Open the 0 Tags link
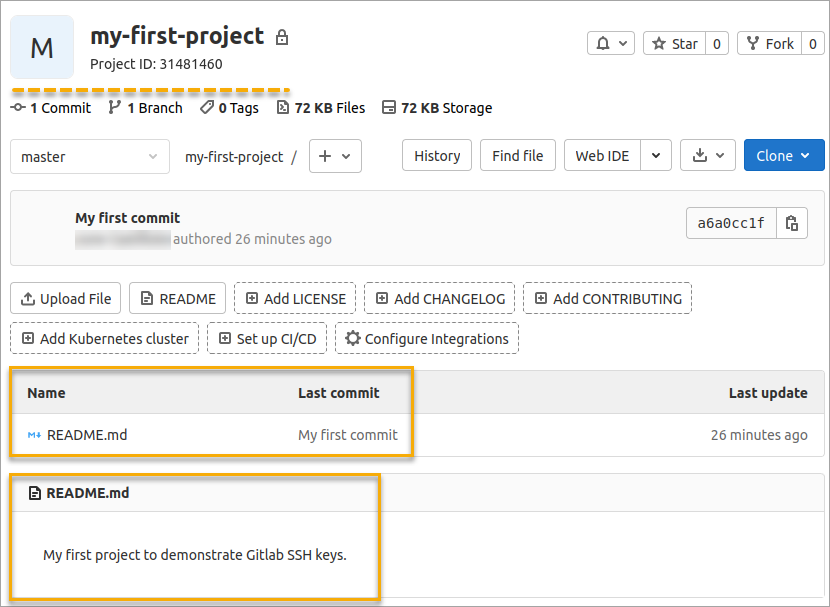 click(x=229, y=108)
